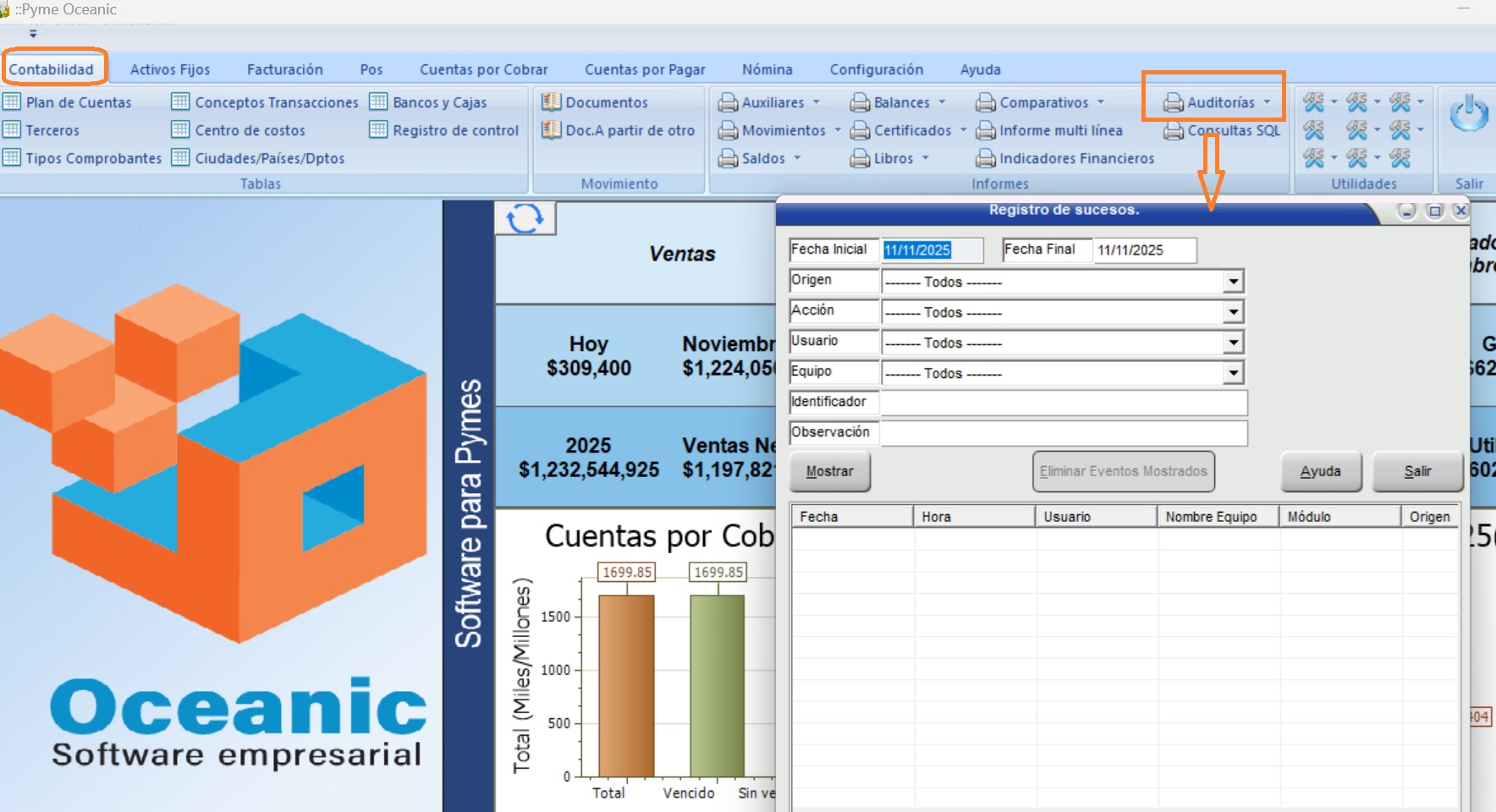Screen dimensions: 1496x812
Task: Expand the Equipo combo box
Action: [x=1233, y=373]
